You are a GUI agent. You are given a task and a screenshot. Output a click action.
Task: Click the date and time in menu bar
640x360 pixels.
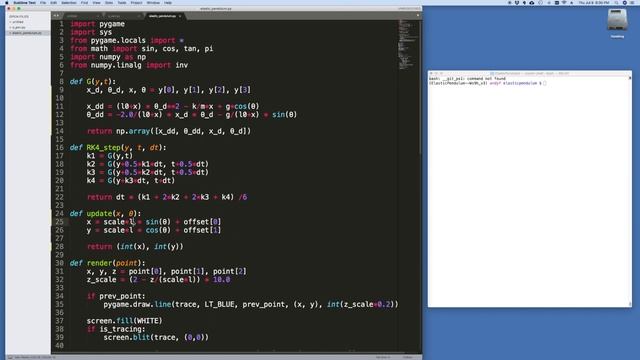[593, 2]
